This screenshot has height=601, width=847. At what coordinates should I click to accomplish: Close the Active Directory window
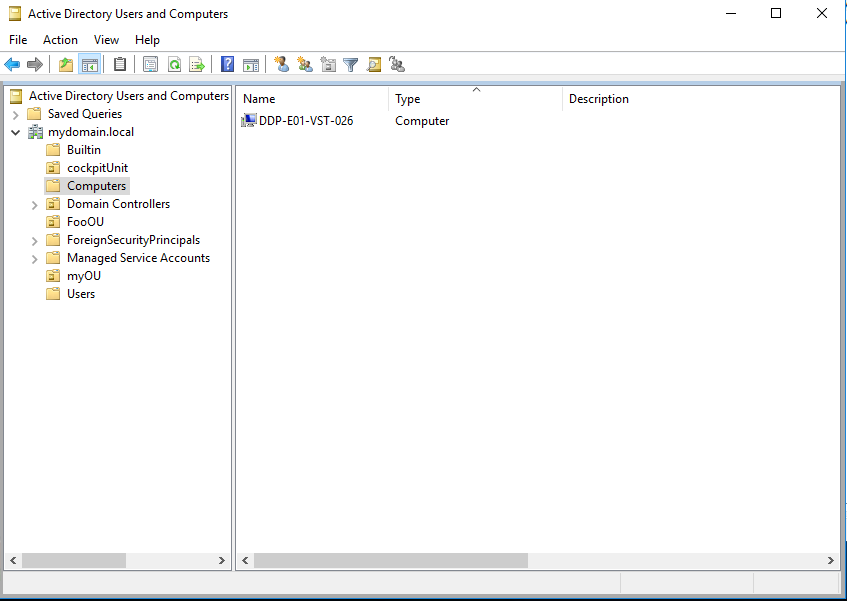pyautogui.click(x=822, y=13)
